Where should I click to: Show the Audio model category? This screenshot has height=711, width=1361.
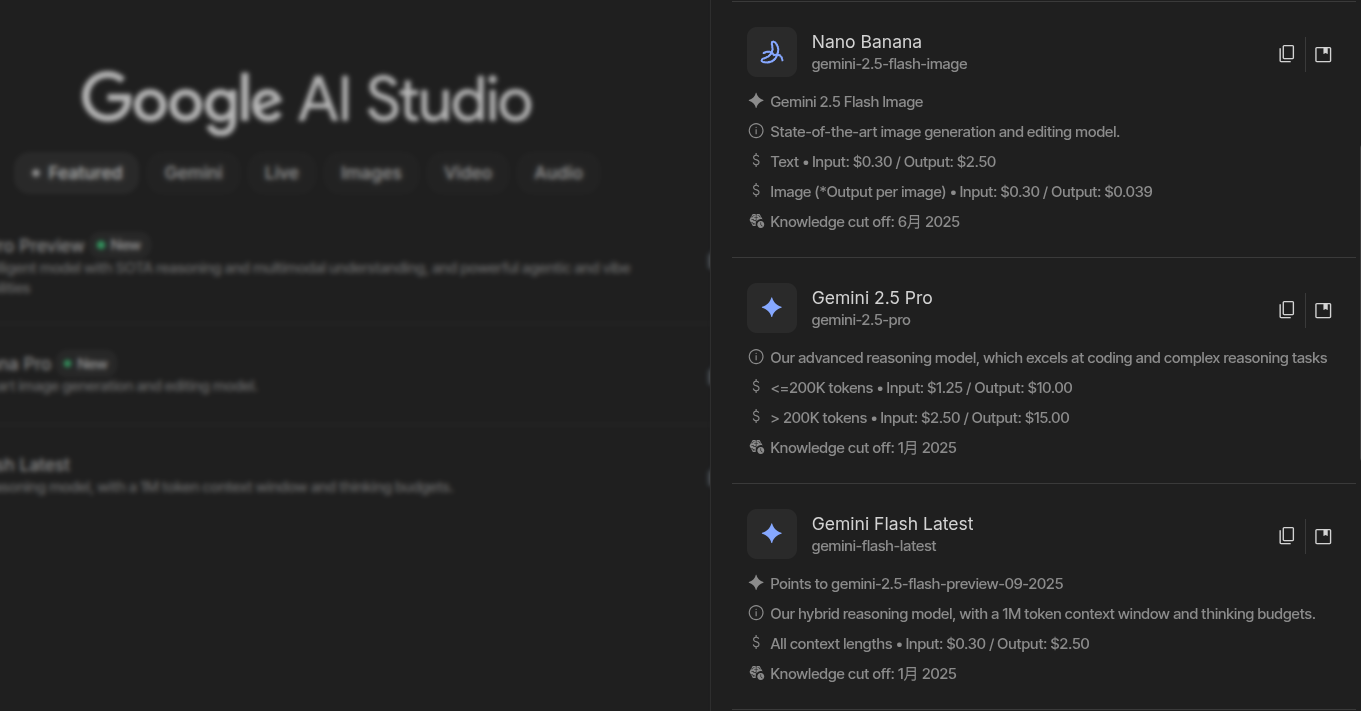pos(558,173)
